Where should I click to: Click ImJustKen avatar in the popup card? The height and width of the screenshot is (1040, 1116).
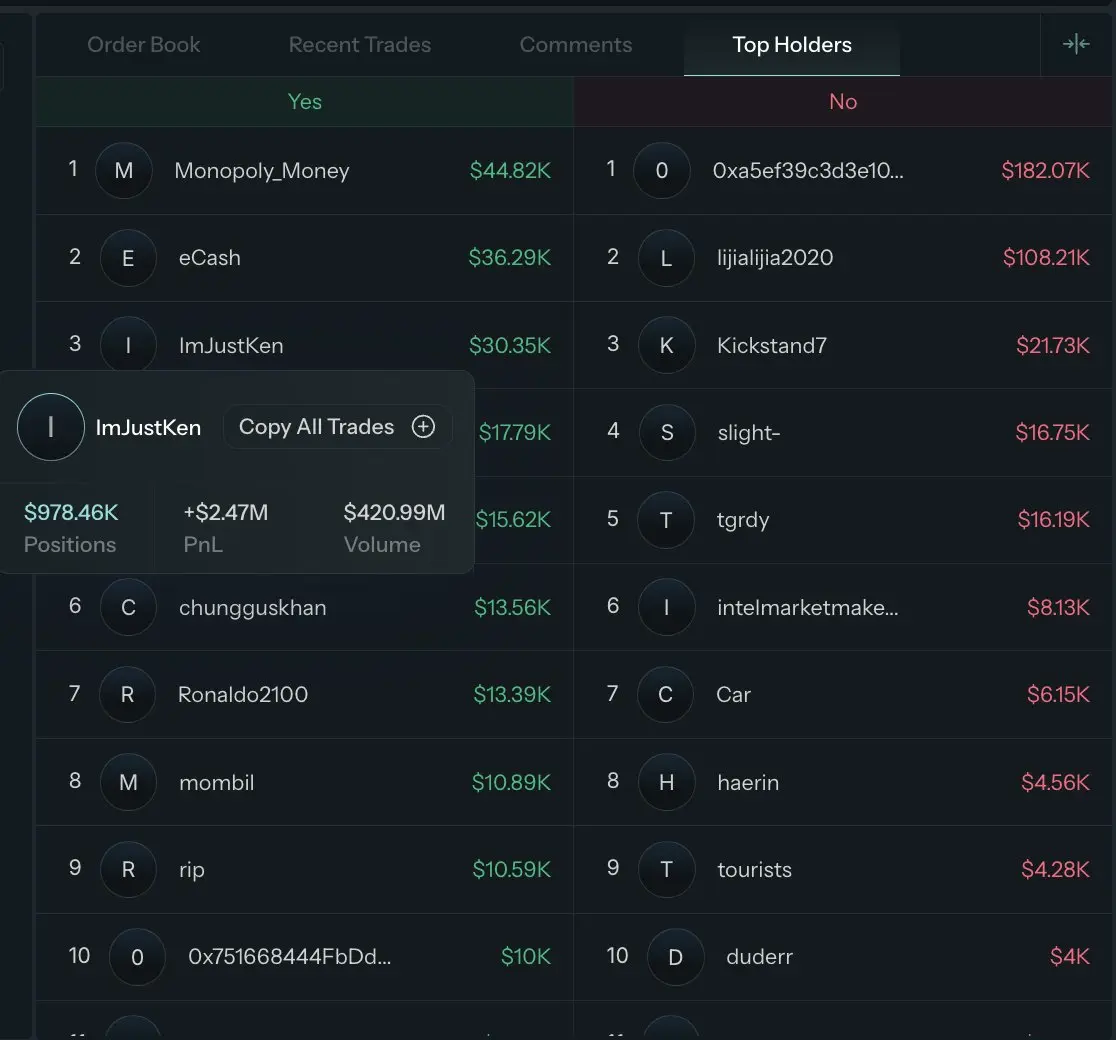click(51, 427)
